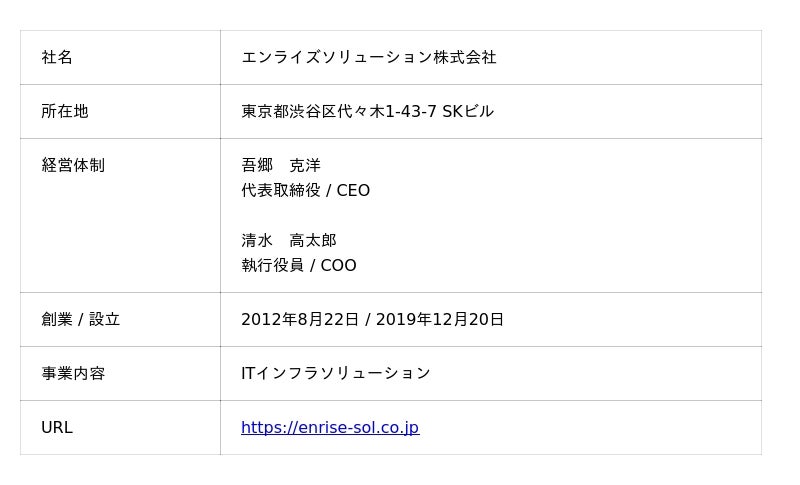Open the https://enrise-sol.co.jp link

330,427
